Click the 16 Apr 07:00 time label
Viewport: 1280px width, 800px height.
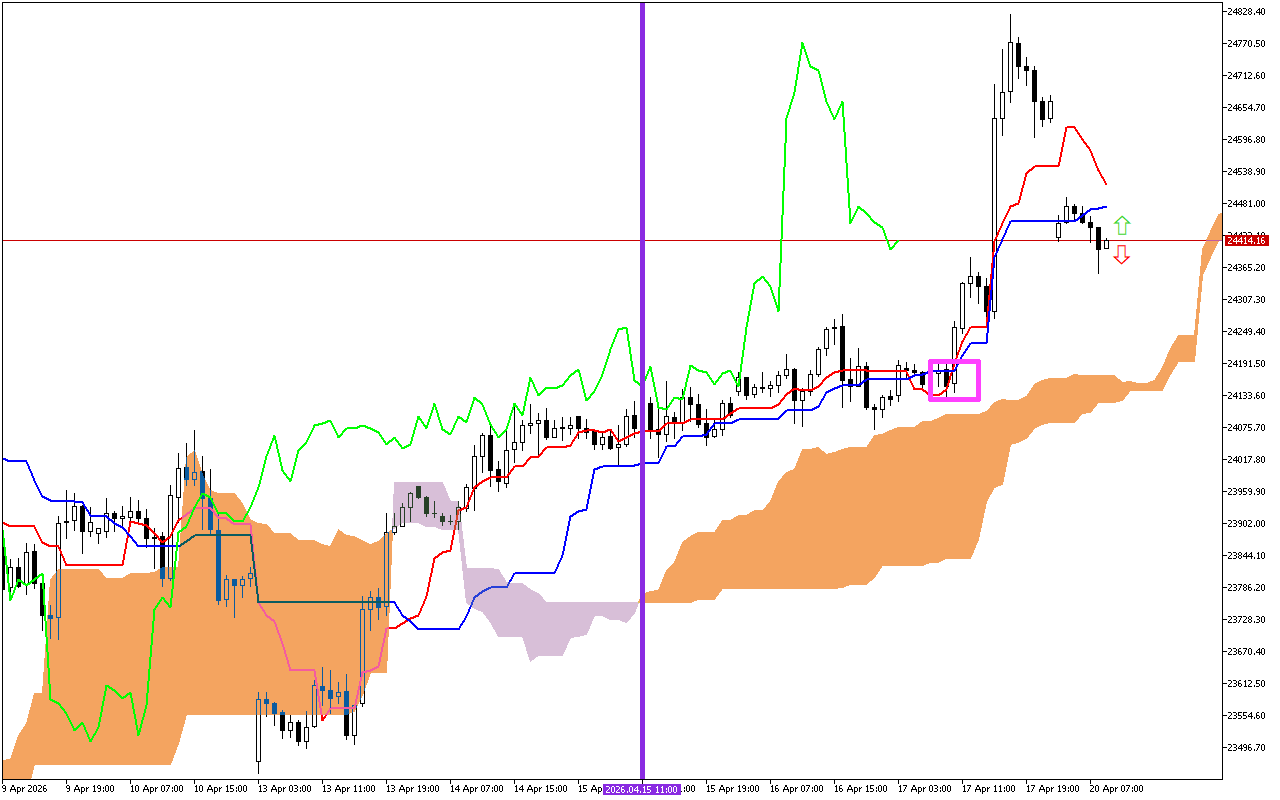click(795, 789)
